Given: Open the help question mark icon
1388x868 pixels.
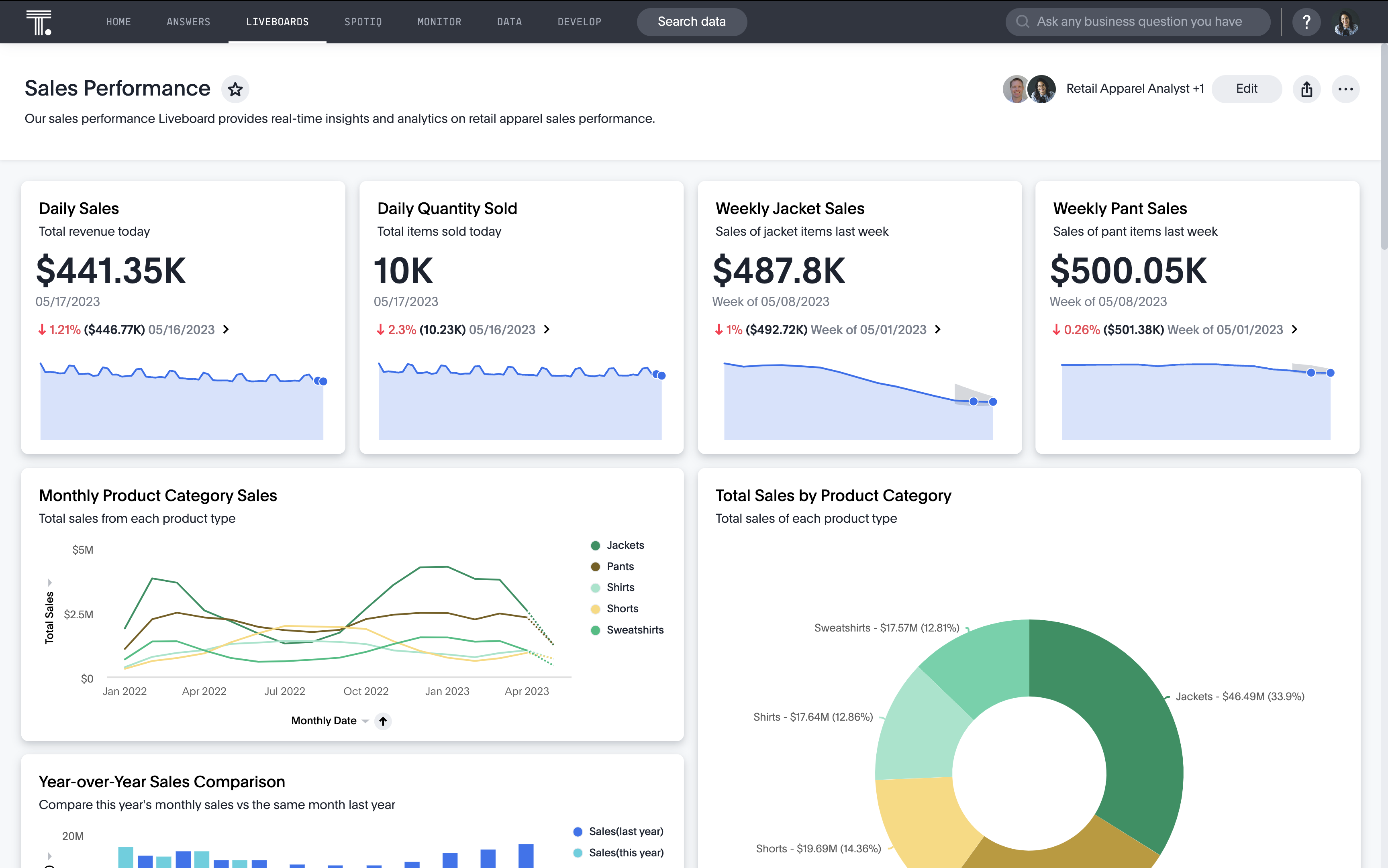Looking at the screenshot, I should point(1306,22).
